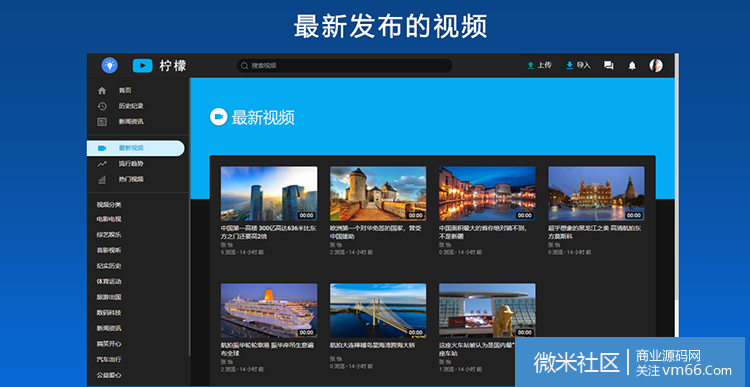Open 流行趋势 trending in the sidebar
Screen dimensions: 750x387
click(x=136, y=164)
